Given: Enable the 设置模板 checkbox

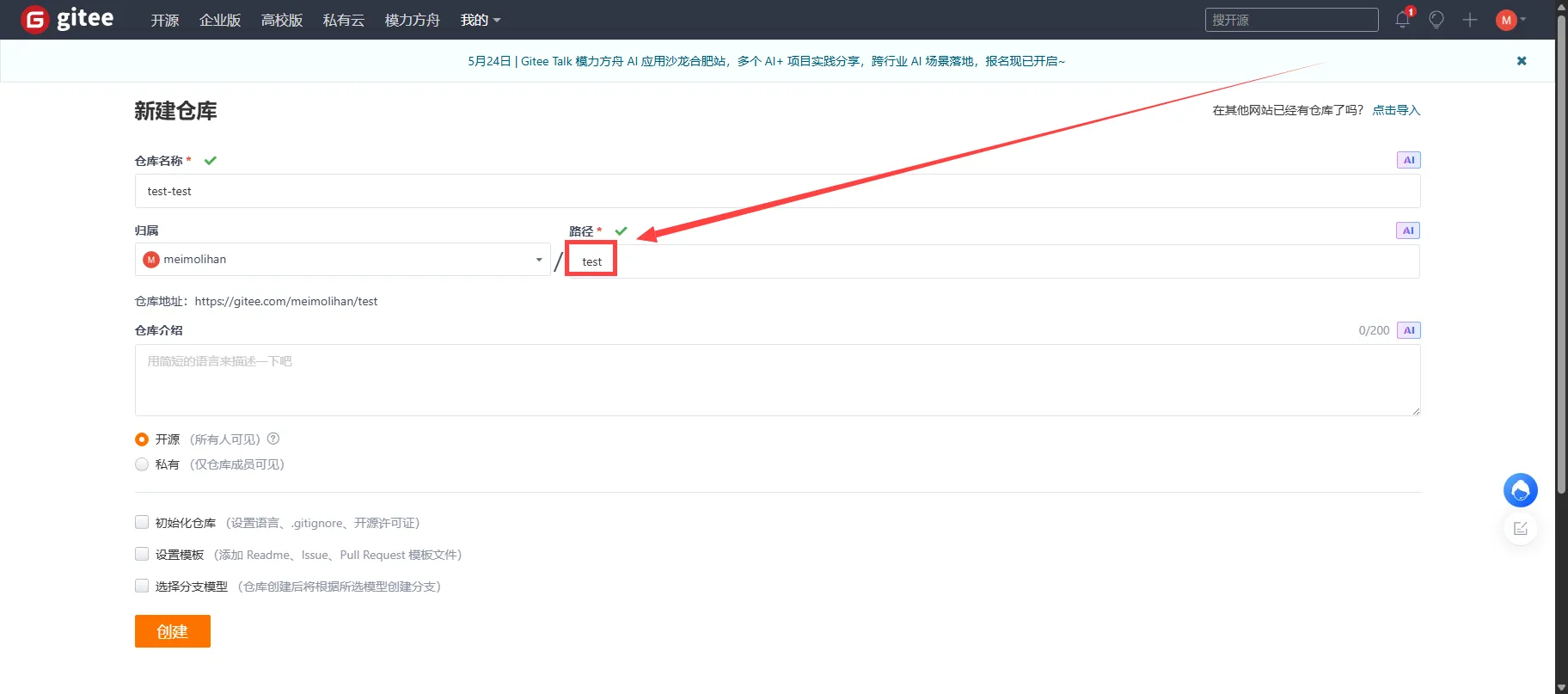Looking at the screenshot, I should 142,554.
